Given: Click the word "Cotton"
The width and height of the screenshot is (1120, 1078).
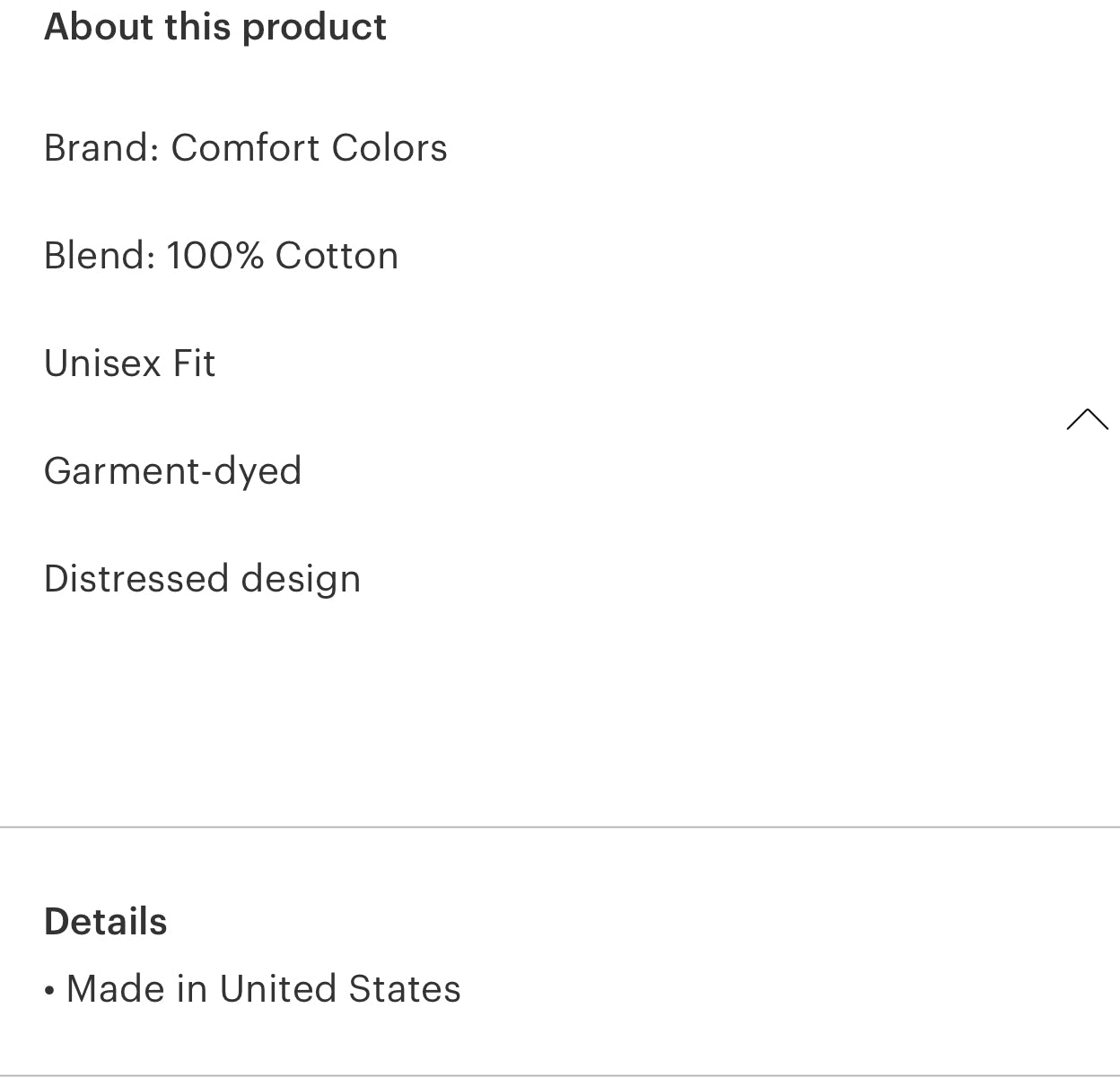Looking at the screenshot, I should (x=337, y=256).
